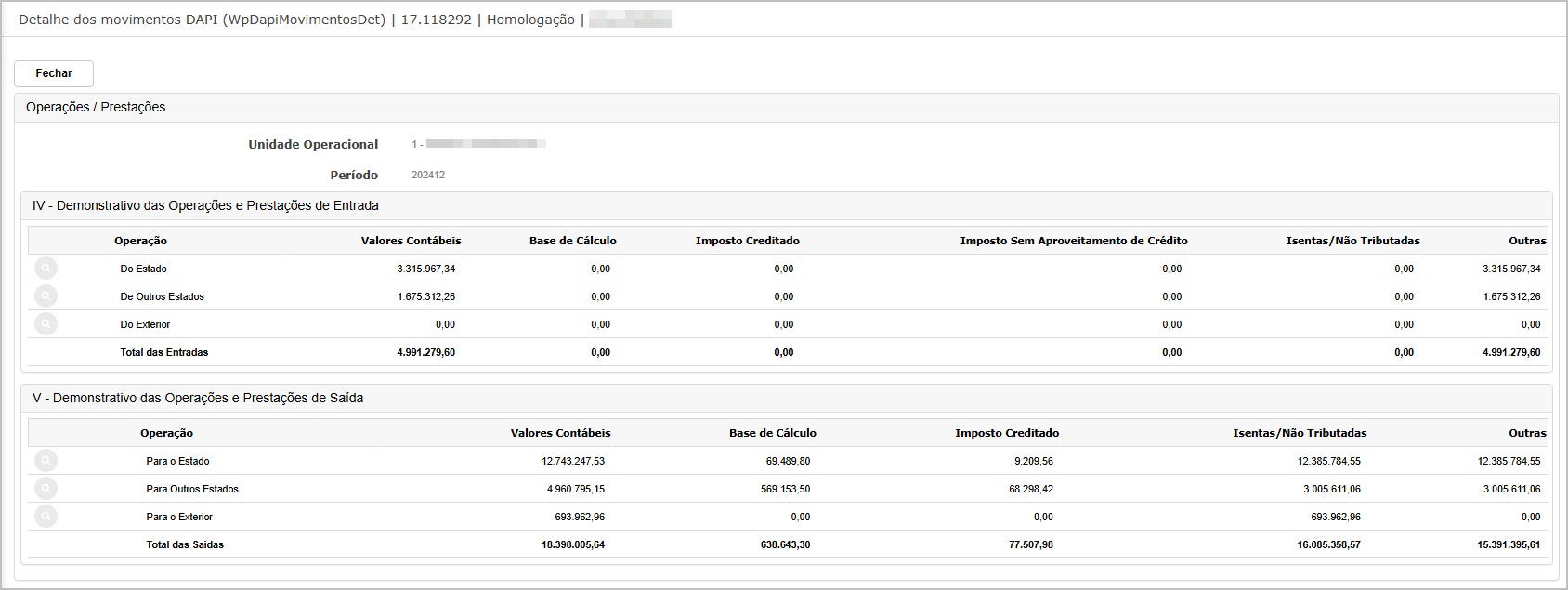The image size is (1568, 590).
Task: Click the Unidade Operacional value field
Action: coord(478,144)
